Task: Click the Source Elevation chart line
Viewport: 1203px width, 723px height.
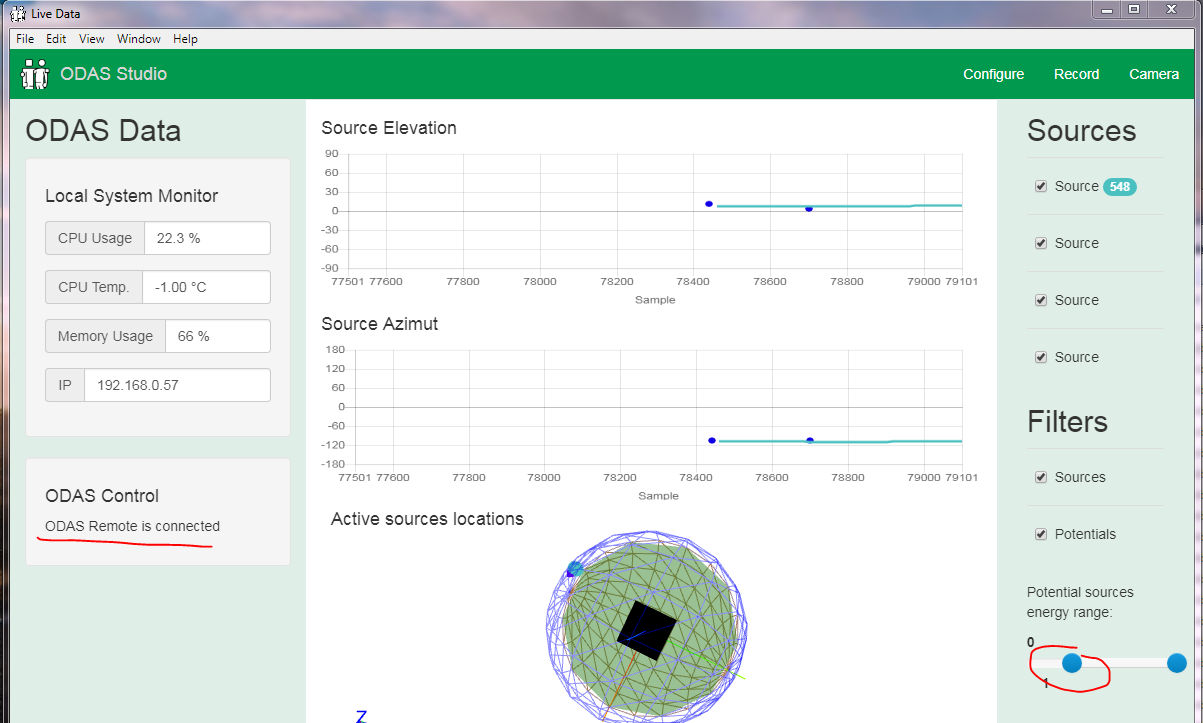Action: (838, 206)
